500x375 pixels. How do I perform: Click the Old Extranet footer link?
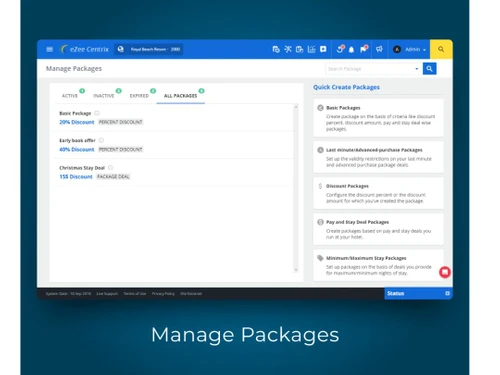point(191,294)
